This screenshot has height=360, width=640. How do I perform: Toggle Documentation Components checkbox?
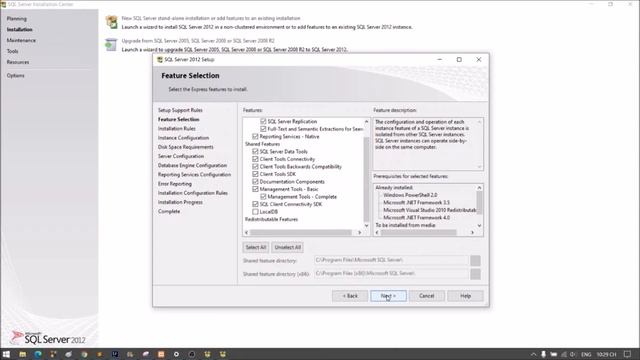(x=255, y=182)
